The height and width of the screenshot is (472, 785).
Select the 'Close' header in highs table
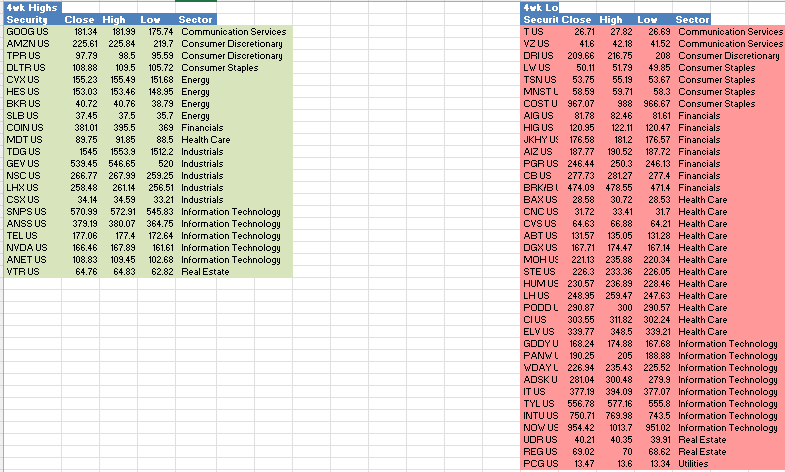(x=81, y=20)
